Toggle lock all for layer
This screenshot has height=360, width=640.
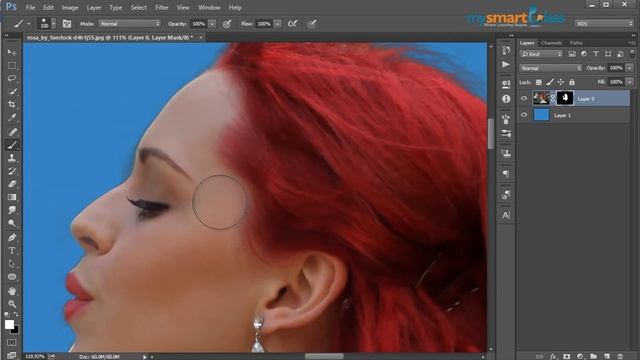click(x=572, y=82)
